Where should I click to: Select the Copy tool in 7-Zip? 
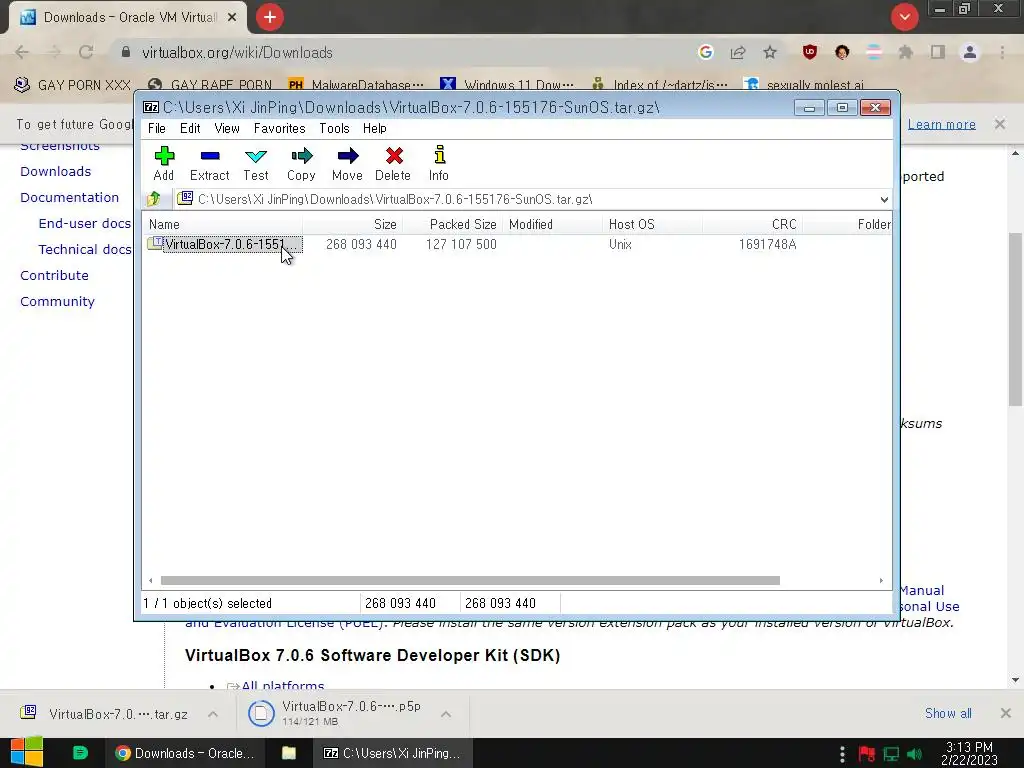pyautogui.click(x=301, y=163)
